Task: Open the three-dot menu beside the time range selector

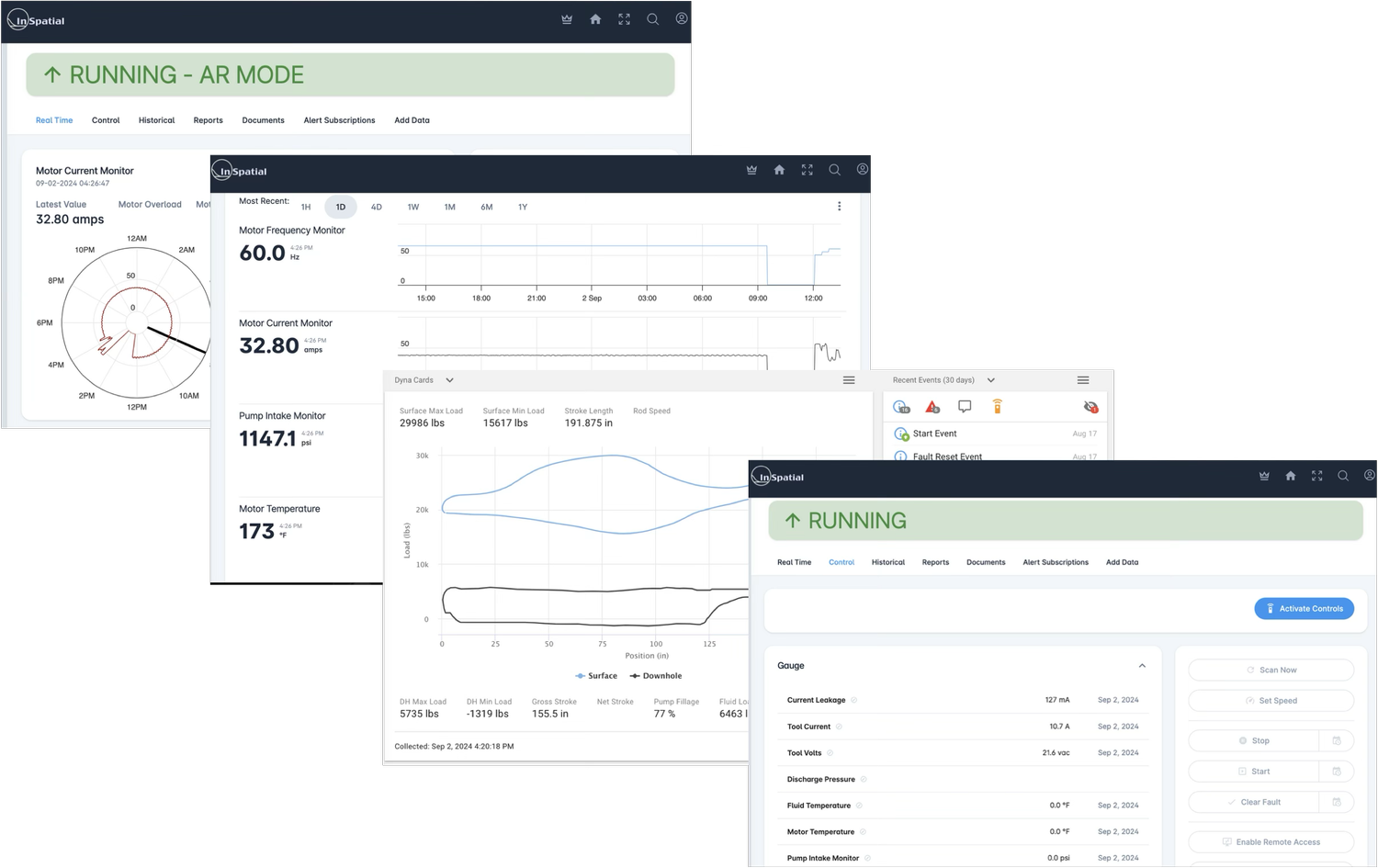Action: coord(839,206)
